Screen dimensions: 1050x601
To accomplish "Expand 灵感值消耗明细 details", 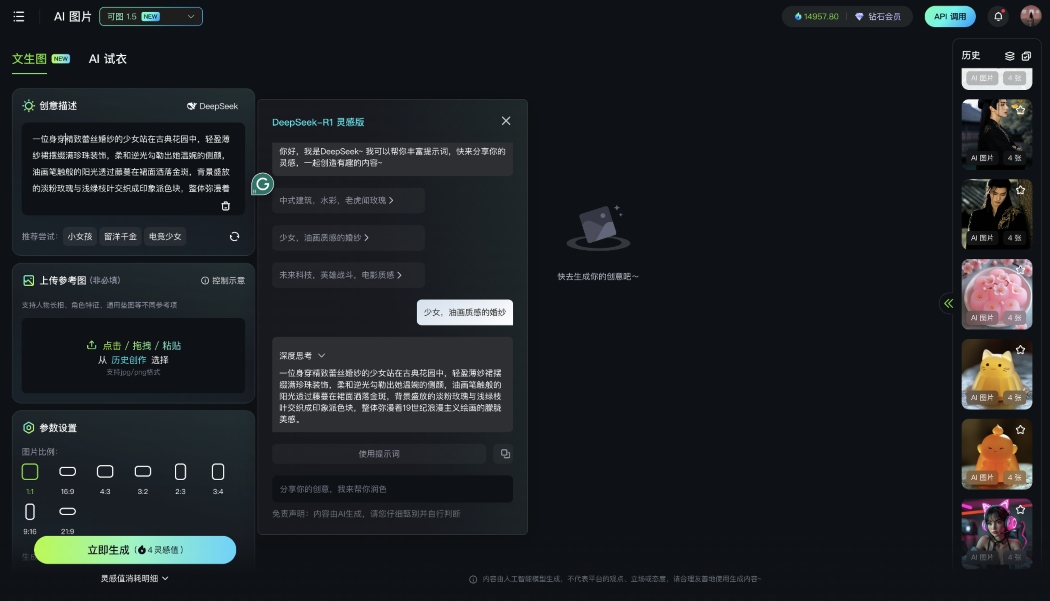I will pyautogui.click(x=135, y=578).
